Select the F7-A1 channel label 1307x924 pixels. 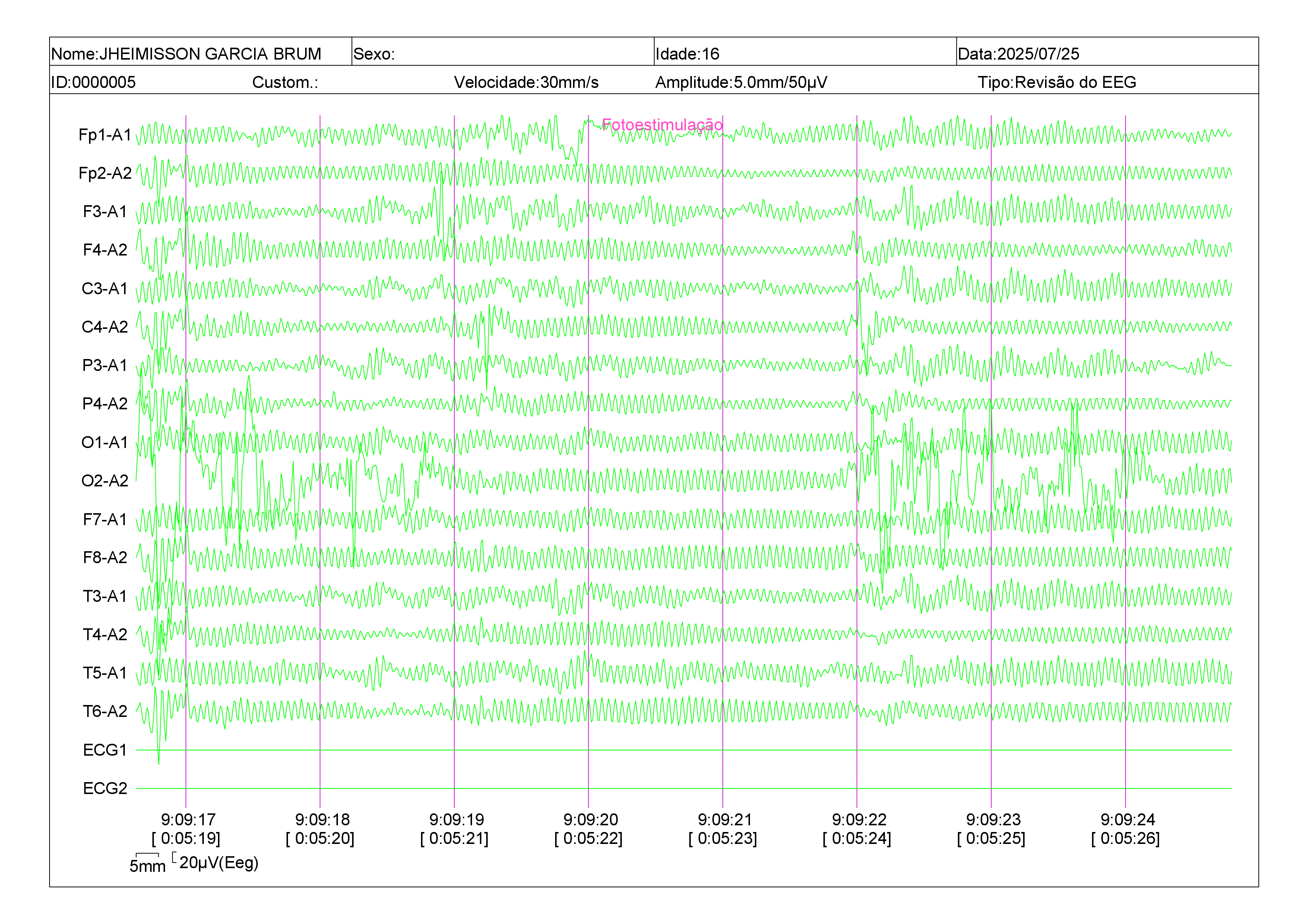[x=105, y=520]
